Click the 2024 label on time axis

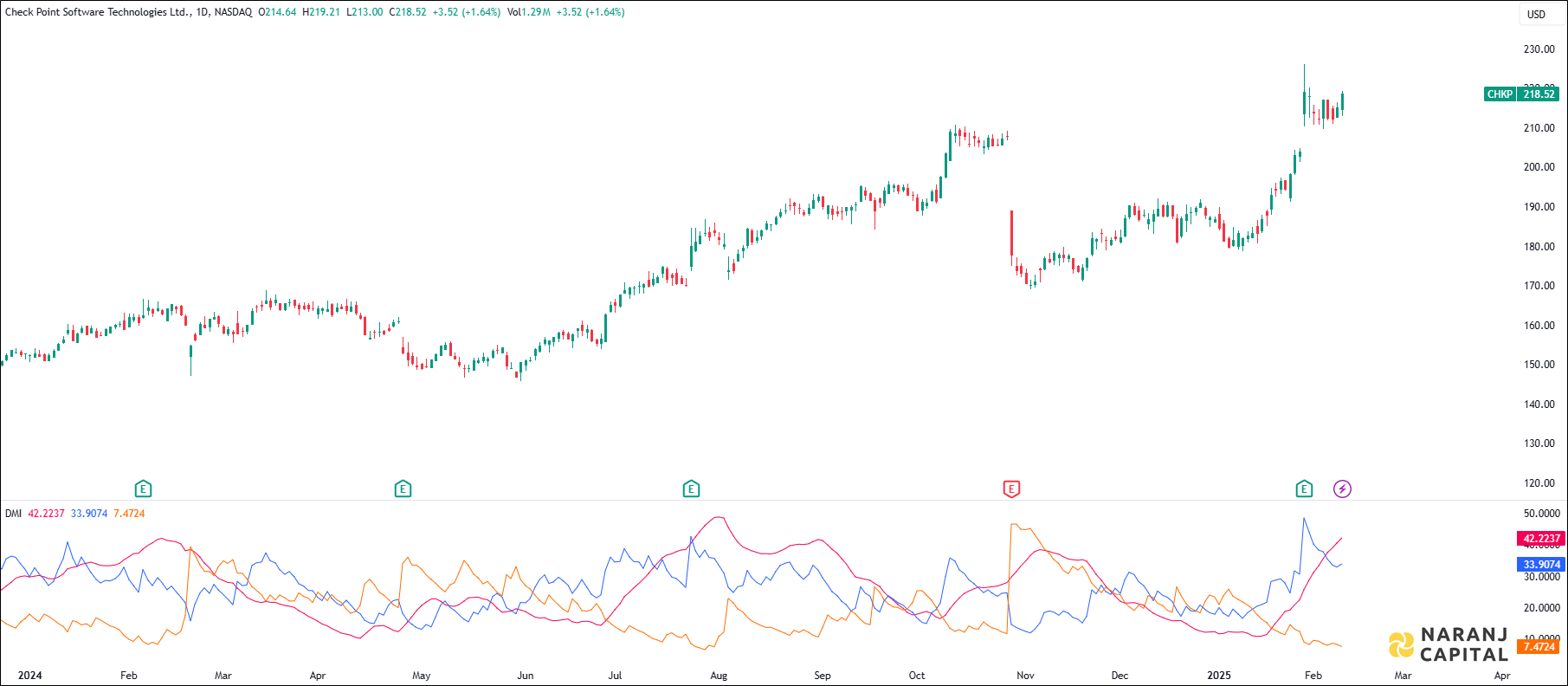[29, 676]
